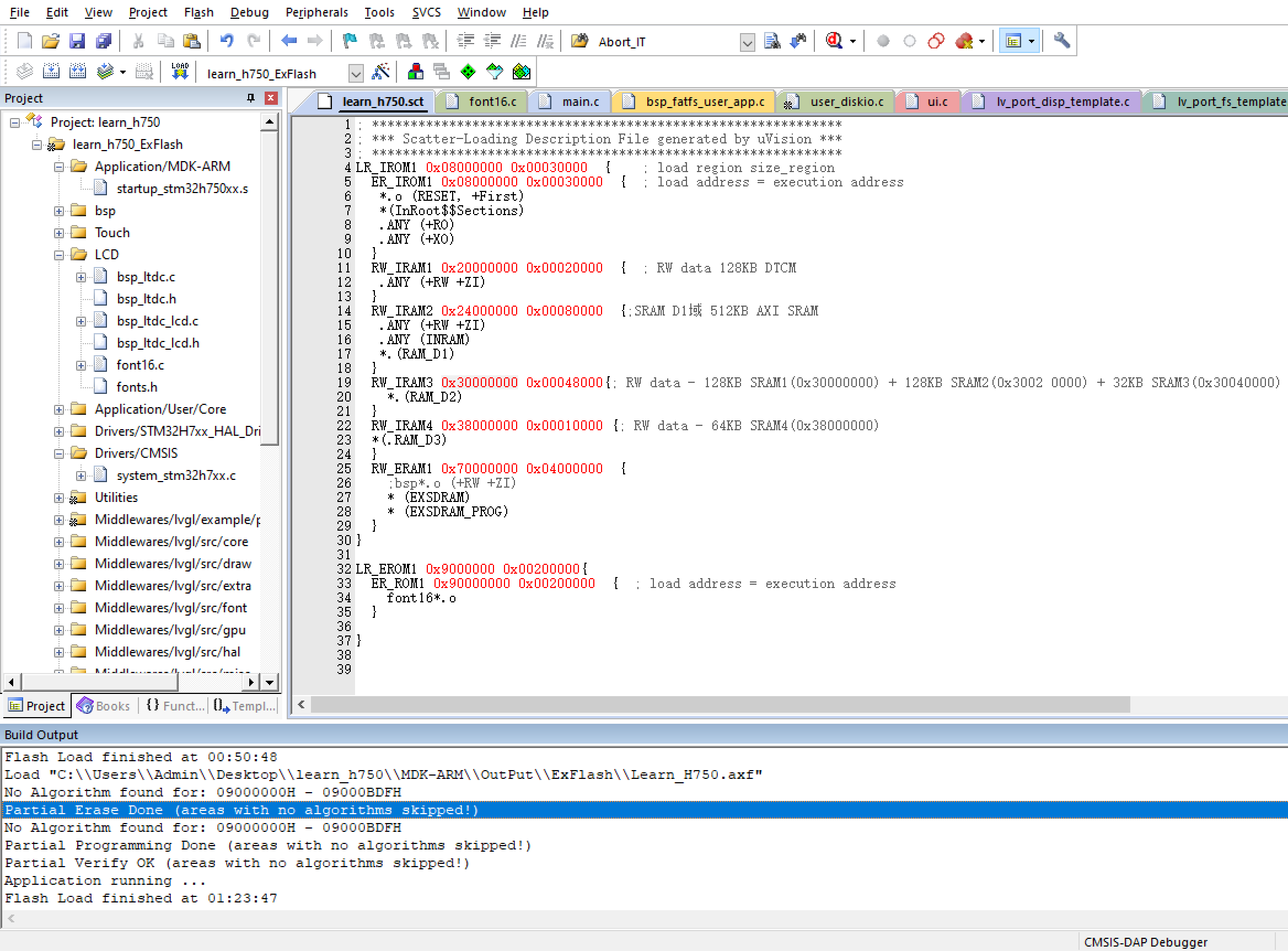Open the SVCS menu
Screen dimensions: 1288x951
click(426, 12)
